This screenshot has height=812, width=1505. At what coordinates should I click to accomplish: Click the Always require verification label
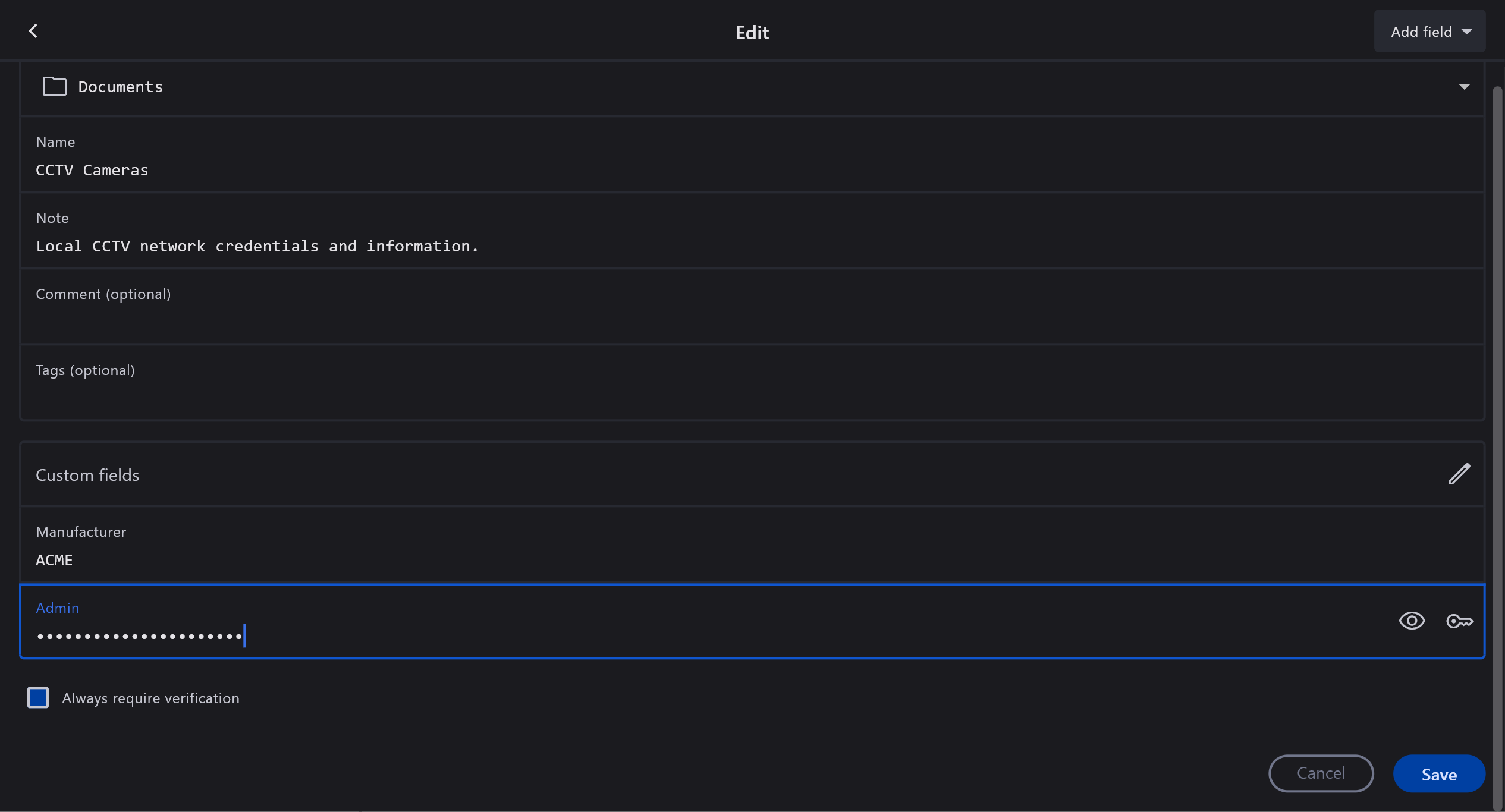tap(150, 698)
